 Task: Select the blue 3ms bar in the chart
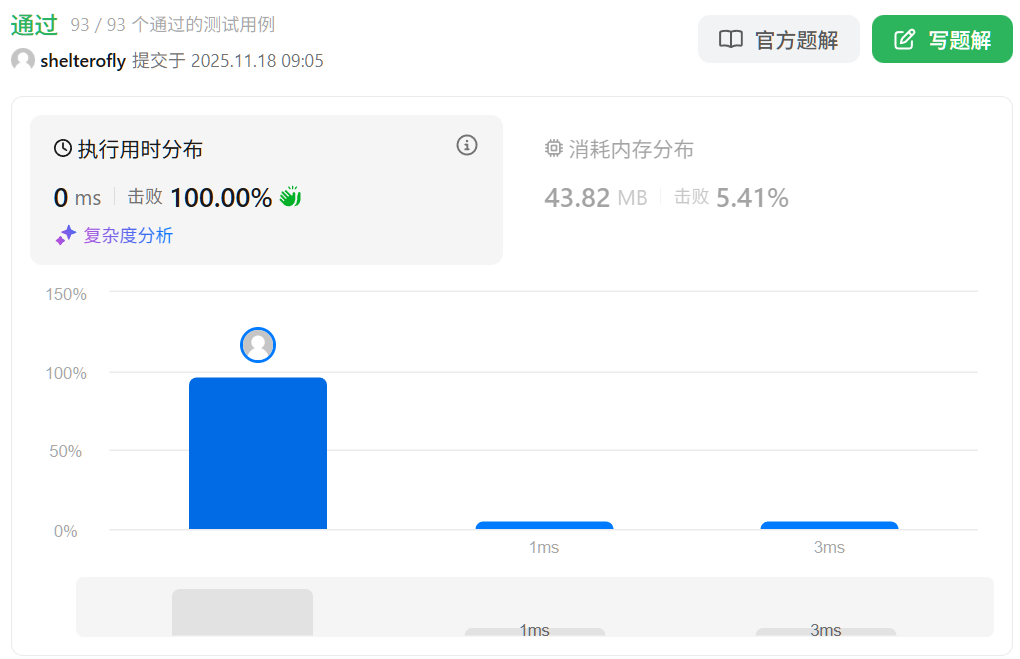pyautogui.click(x=829, y=525)
